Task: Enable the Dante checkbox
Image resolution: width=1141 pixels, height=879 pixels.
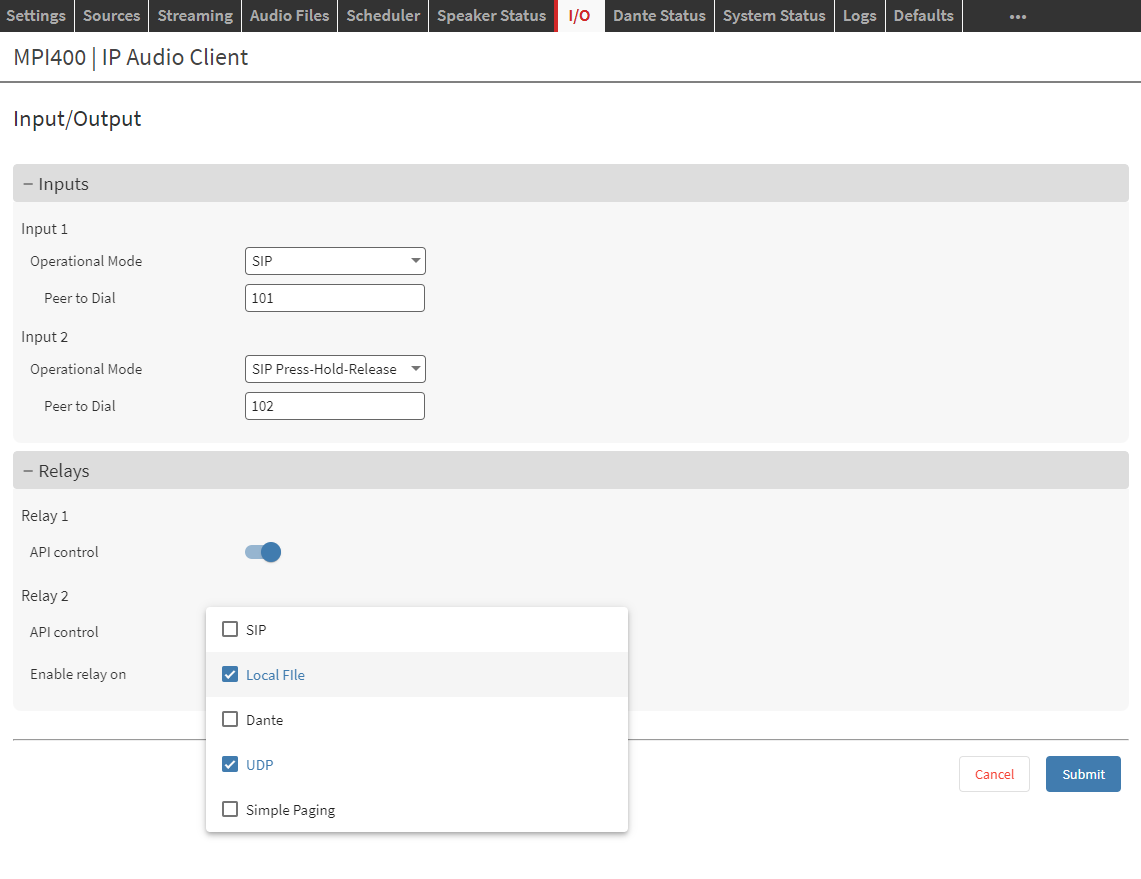Action: (x=230, y=720)
